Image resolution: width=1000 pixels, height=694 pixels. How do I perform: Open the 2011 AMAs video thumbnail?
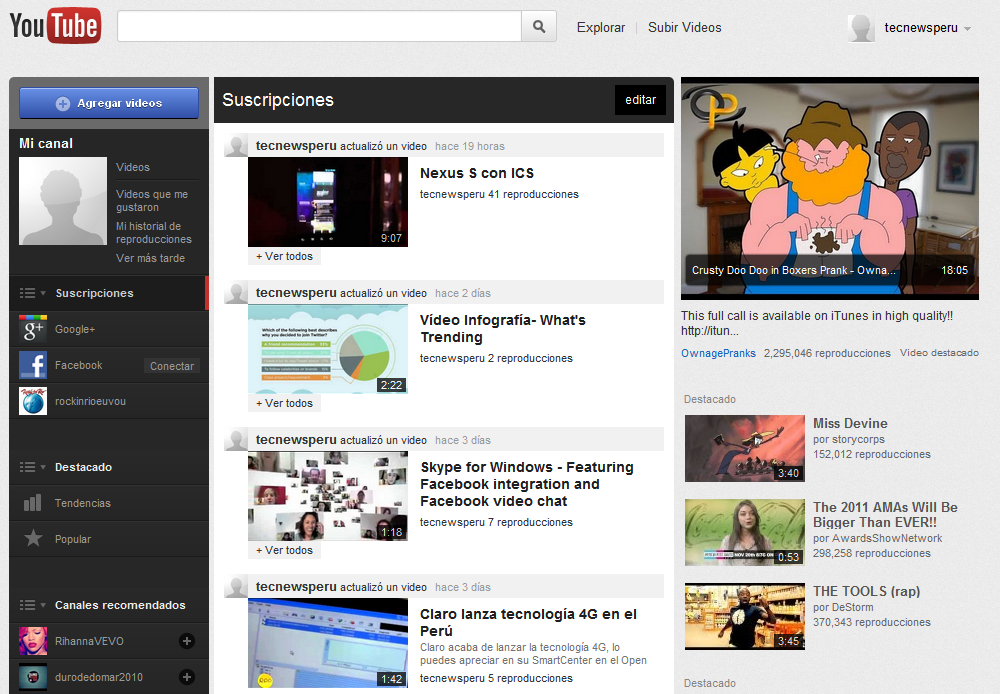pyautogui.click(x=745, y=532)
